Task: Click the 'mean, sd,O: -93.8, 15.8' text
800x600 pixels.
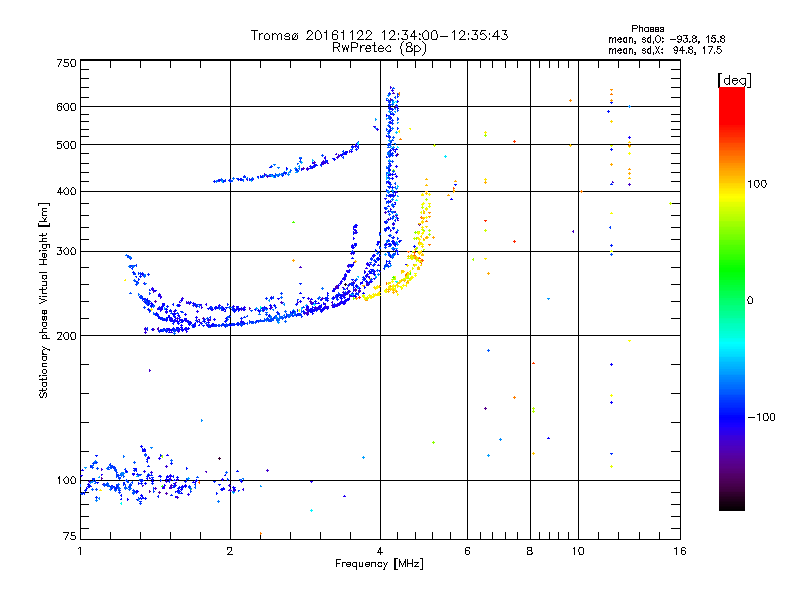Action: point(666,39)
